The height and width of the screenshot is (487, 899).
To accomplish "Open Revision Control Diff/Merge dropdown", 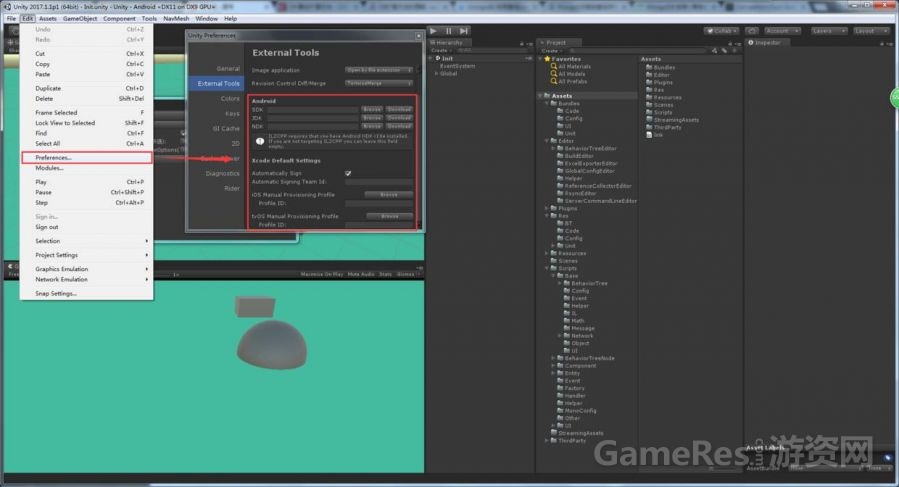I will tap(378, 83).
